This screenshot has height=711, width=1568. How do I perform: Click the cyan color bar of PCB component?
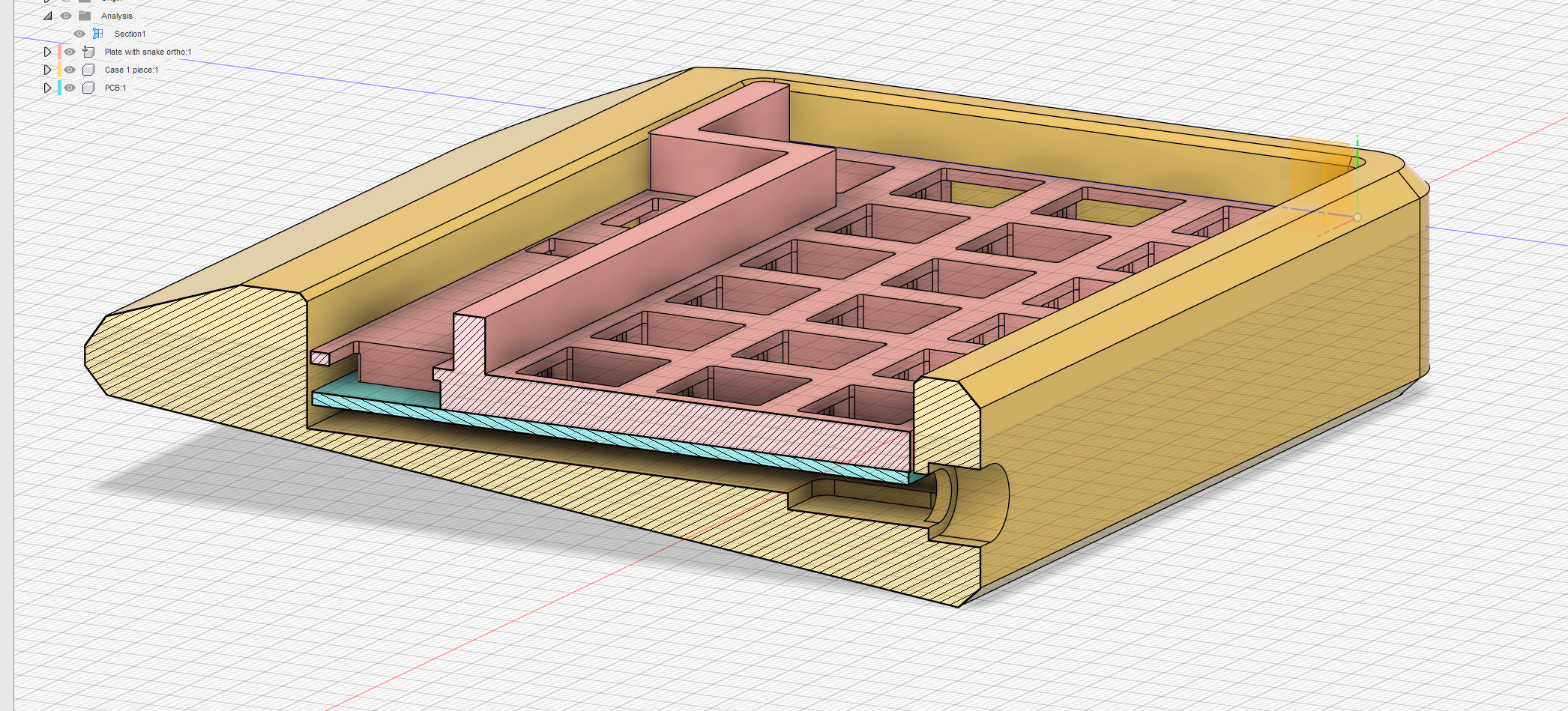(59, 88)
